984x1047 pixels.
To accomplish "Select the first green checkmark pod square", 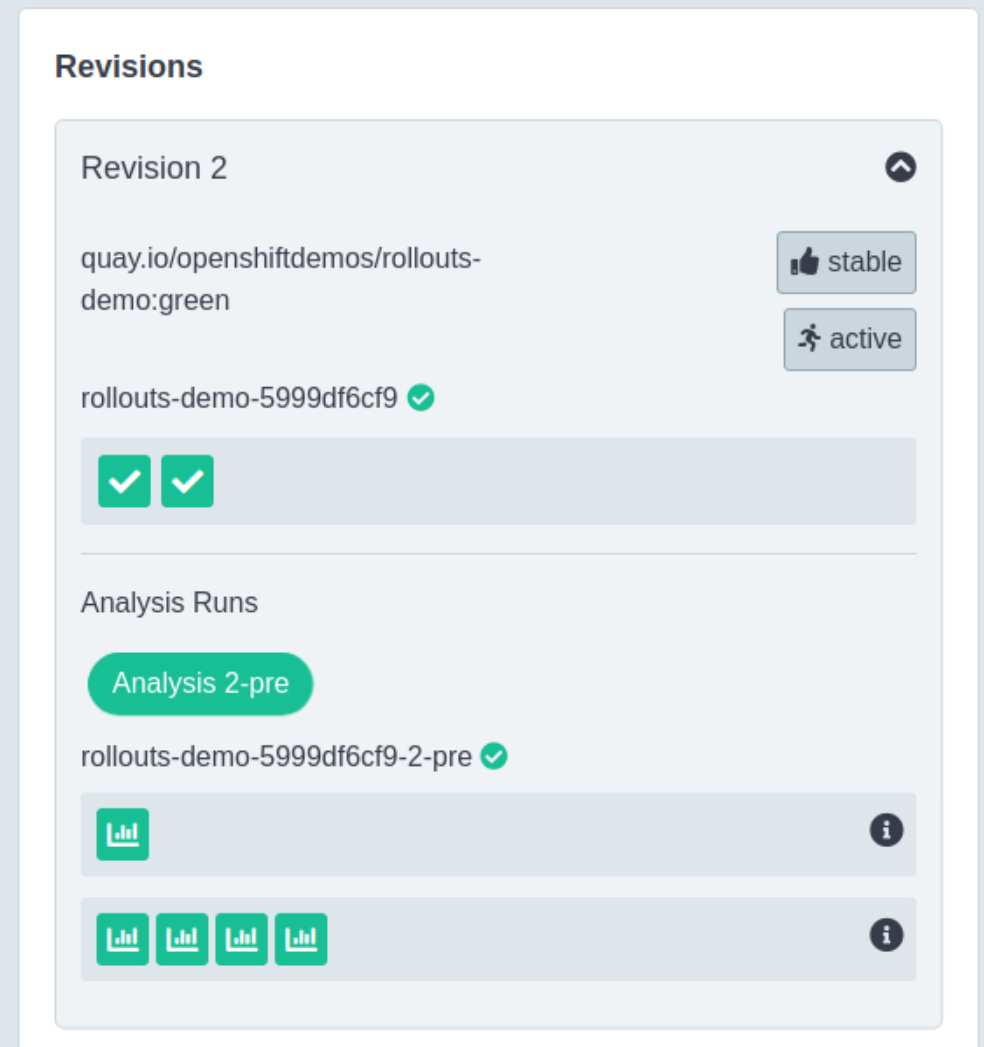I will [124, 481].
